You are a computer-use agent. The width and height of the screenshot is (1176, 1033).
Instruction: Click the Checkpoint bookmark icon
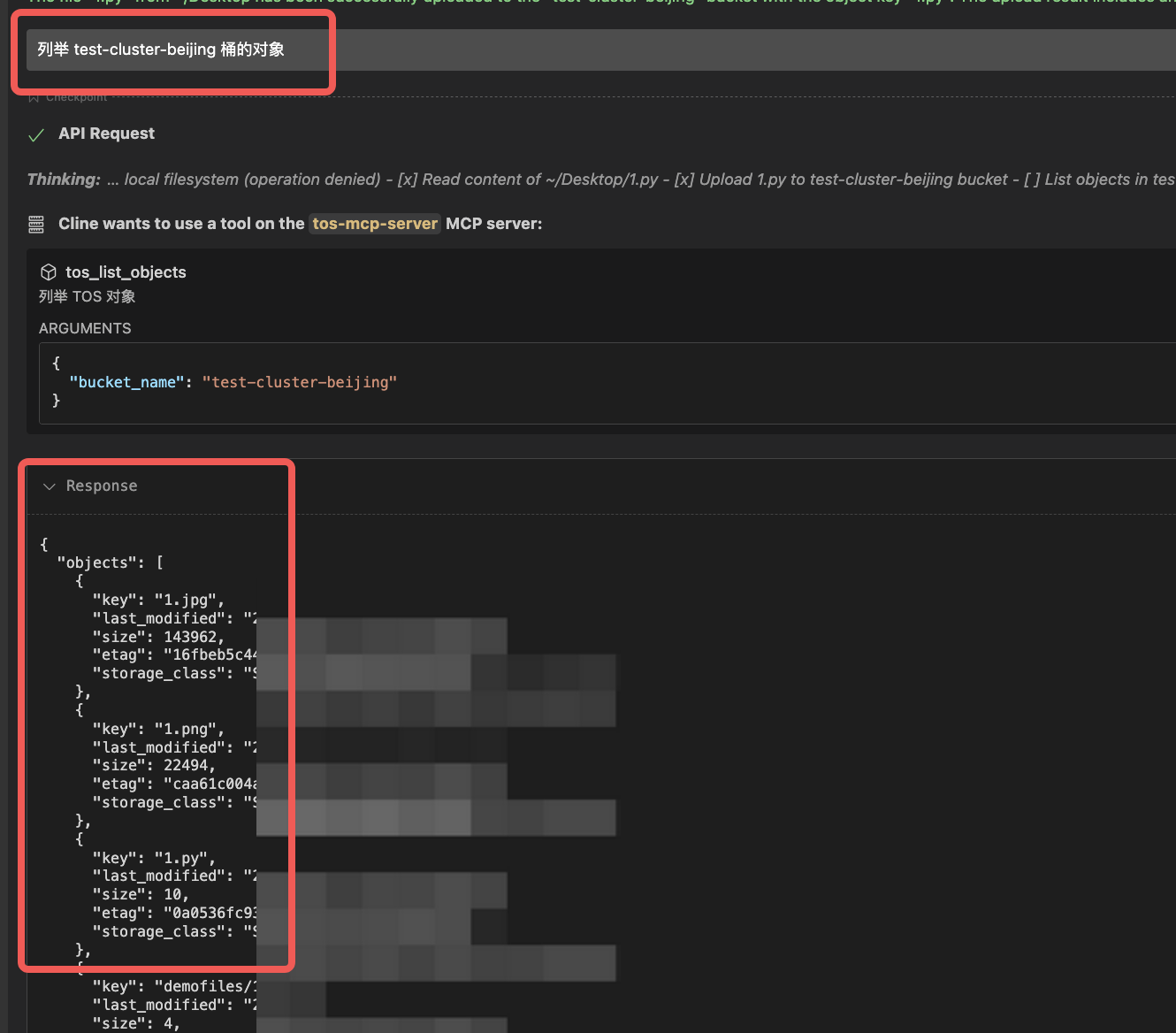pyautogui.click(x=34, y=97)
